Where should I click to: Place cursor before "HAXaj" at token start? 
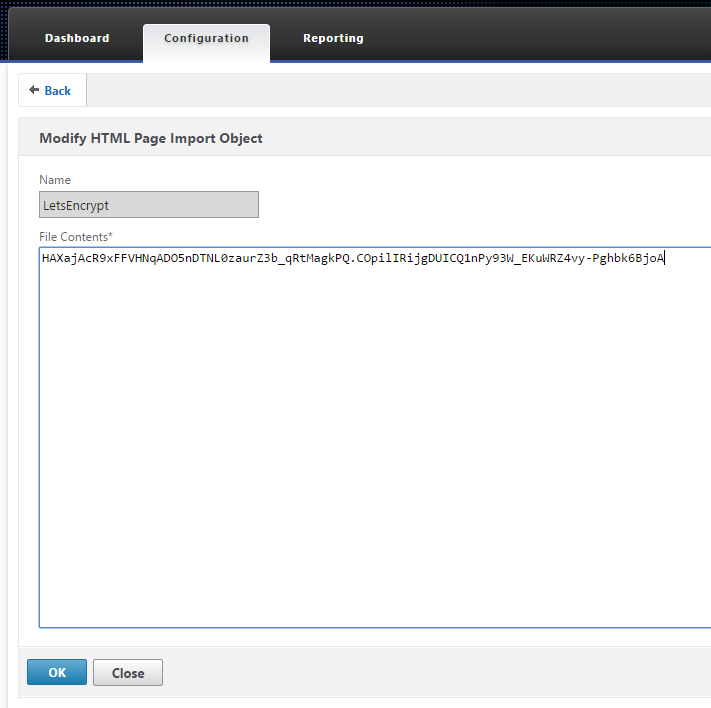(x=42, y=259)
